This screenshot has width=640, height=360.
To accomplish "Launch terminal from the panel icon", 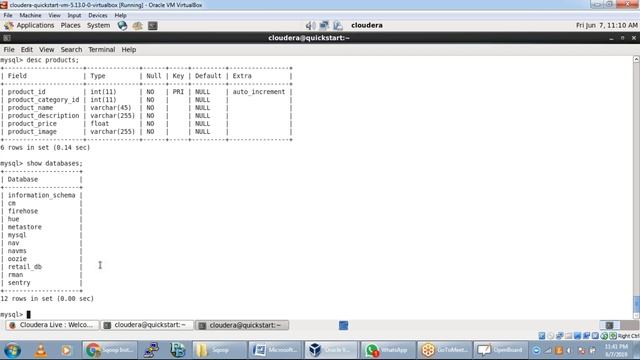I will 153,26.
